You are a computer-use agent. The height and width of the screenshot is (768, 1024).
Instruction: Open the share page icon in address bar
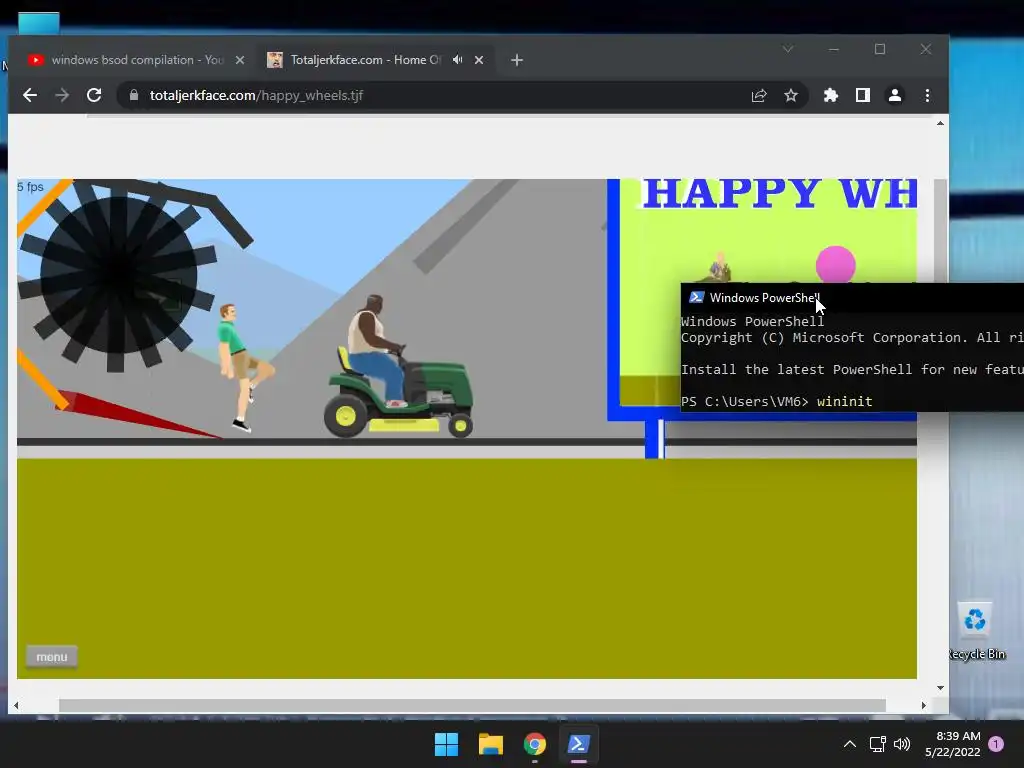(758, 96)
